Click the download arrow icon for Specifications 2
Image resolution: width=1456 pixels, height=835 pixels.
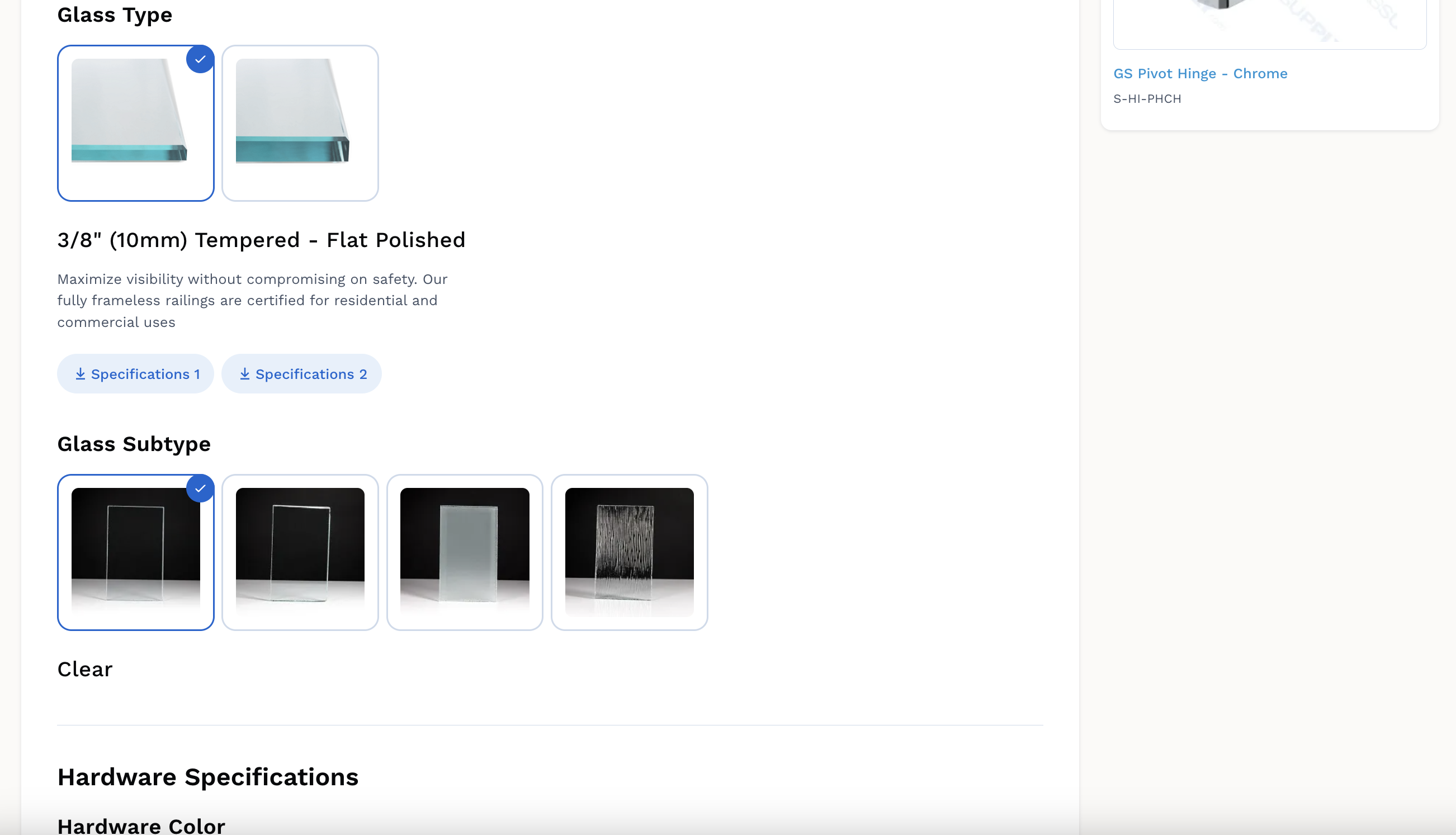coord(245,374)
